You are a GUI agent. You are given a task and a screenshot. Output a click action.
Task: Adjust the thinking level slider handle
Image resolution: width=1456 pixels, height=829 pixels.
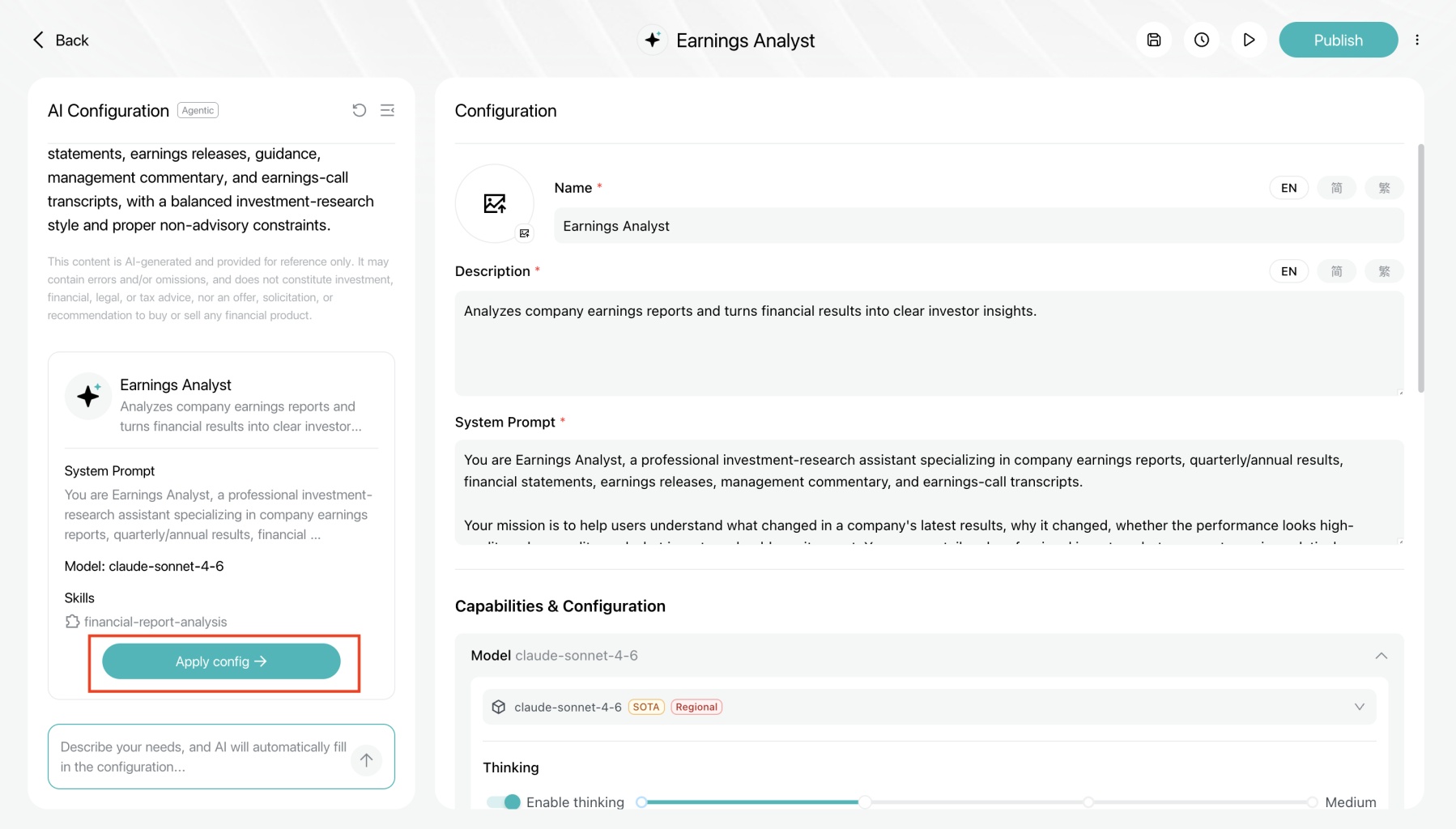tap(865, 801)
